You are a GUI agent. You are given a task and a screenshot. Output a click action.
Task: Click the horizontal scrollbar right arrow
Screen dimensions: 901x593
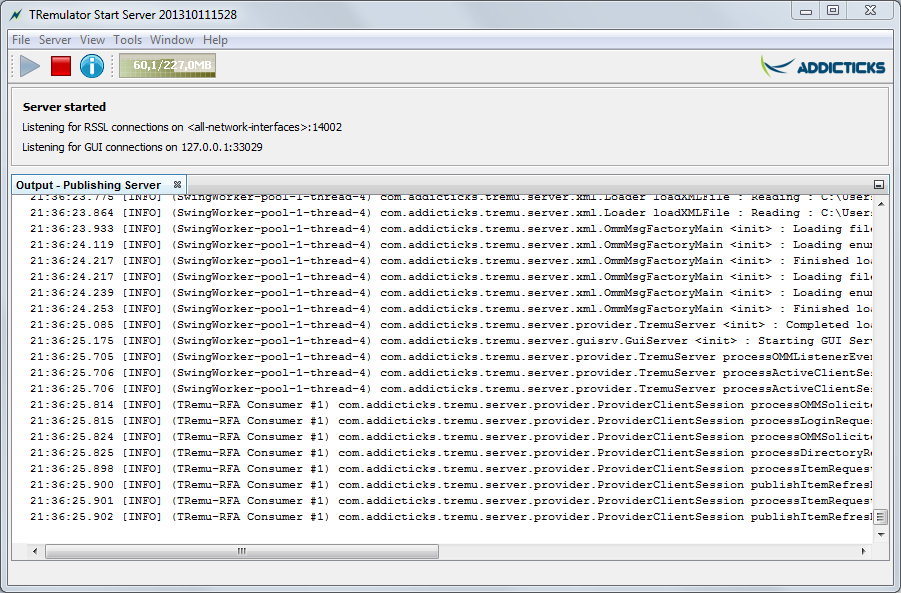tap(863, 552)
